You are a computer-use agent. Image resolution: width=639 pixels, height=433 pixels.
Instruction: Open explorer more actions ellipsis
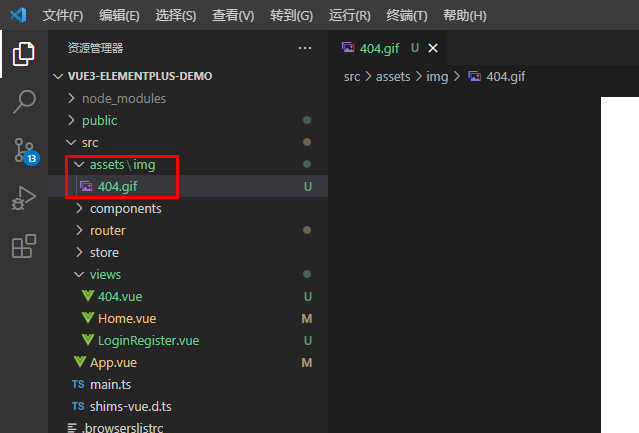305,48
